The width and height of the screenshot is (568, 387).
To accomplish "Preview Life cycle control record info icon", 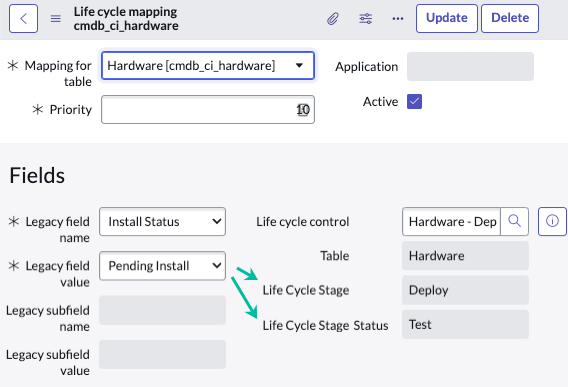I will pyautogui.click(x=552, y=221).
